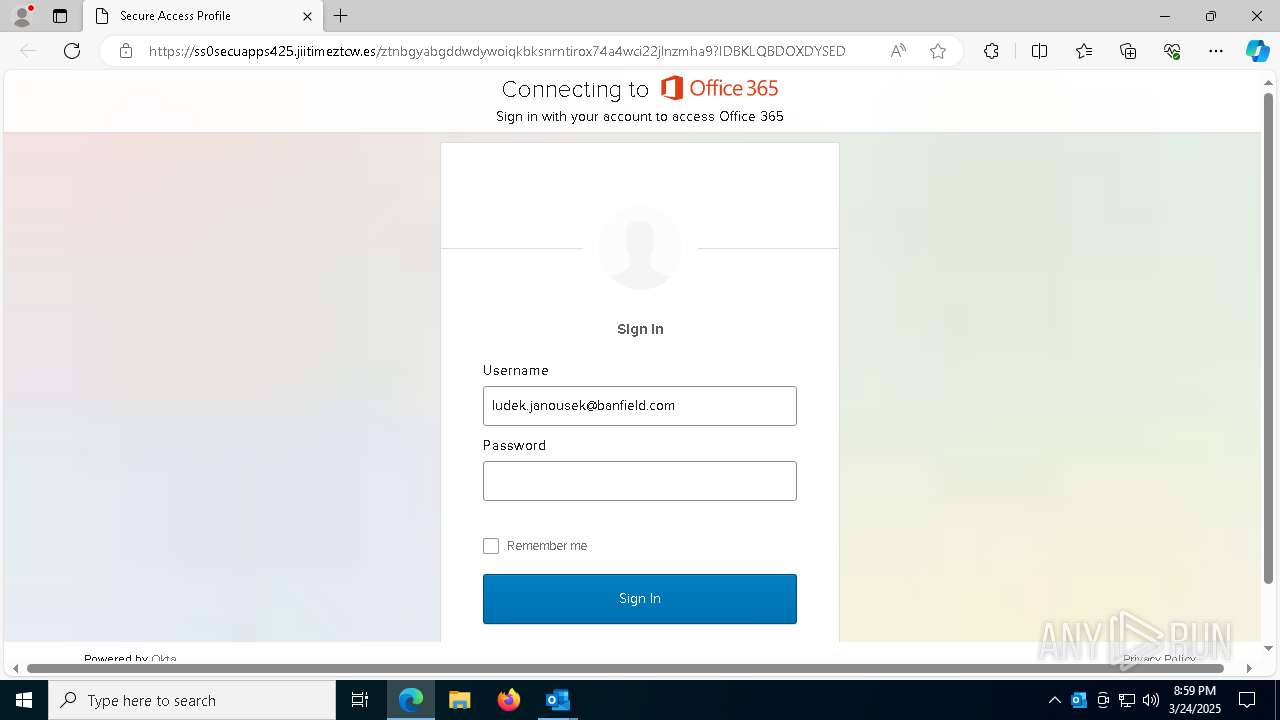The image size is (1280, 720).
Task: Click the scroll left arrow
Action: pyautogui.click(x=14, y=668)
